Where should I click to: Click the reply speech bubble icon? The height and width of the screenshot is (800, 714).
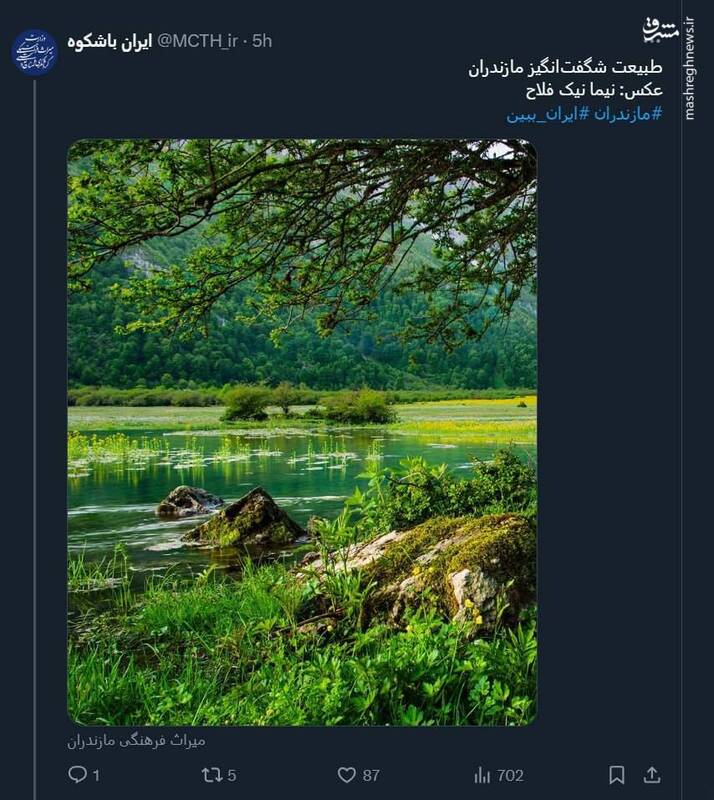tap(77, 775)
